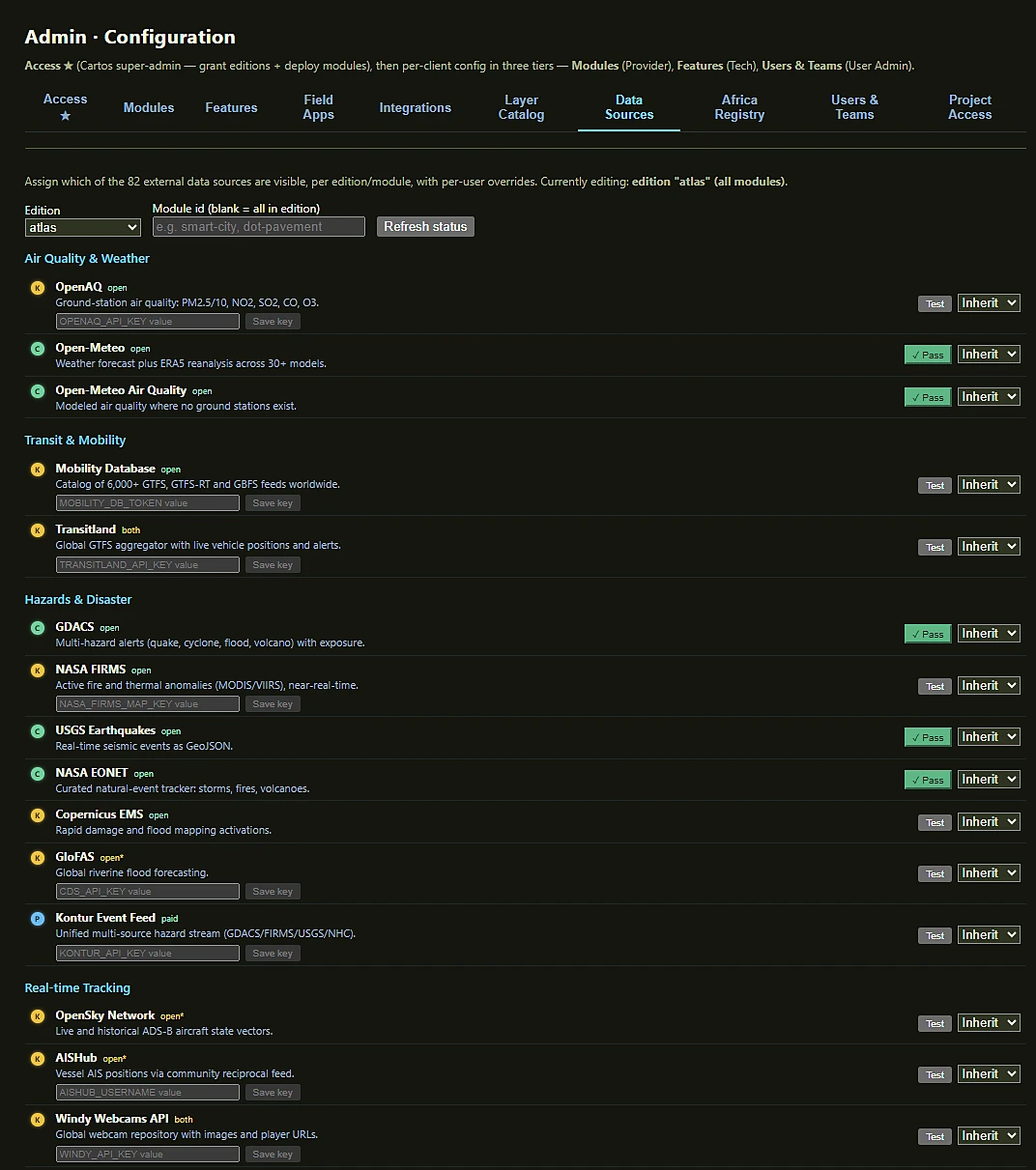Click the Copernicus EMS status icon
Viewport: 1036px width, 1170px height.
(38, 815)
